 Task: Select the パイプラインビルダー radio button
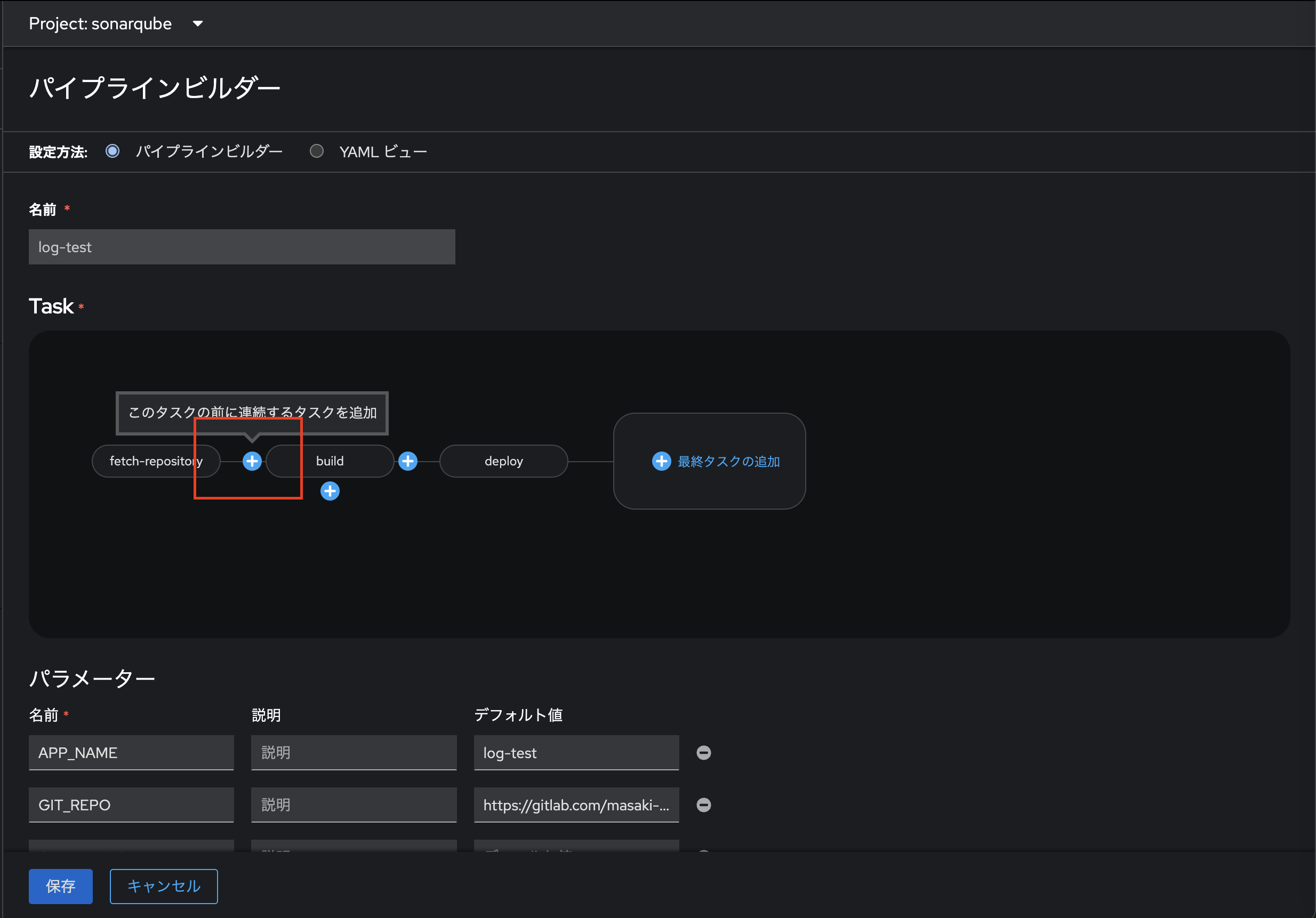point(113,151)
